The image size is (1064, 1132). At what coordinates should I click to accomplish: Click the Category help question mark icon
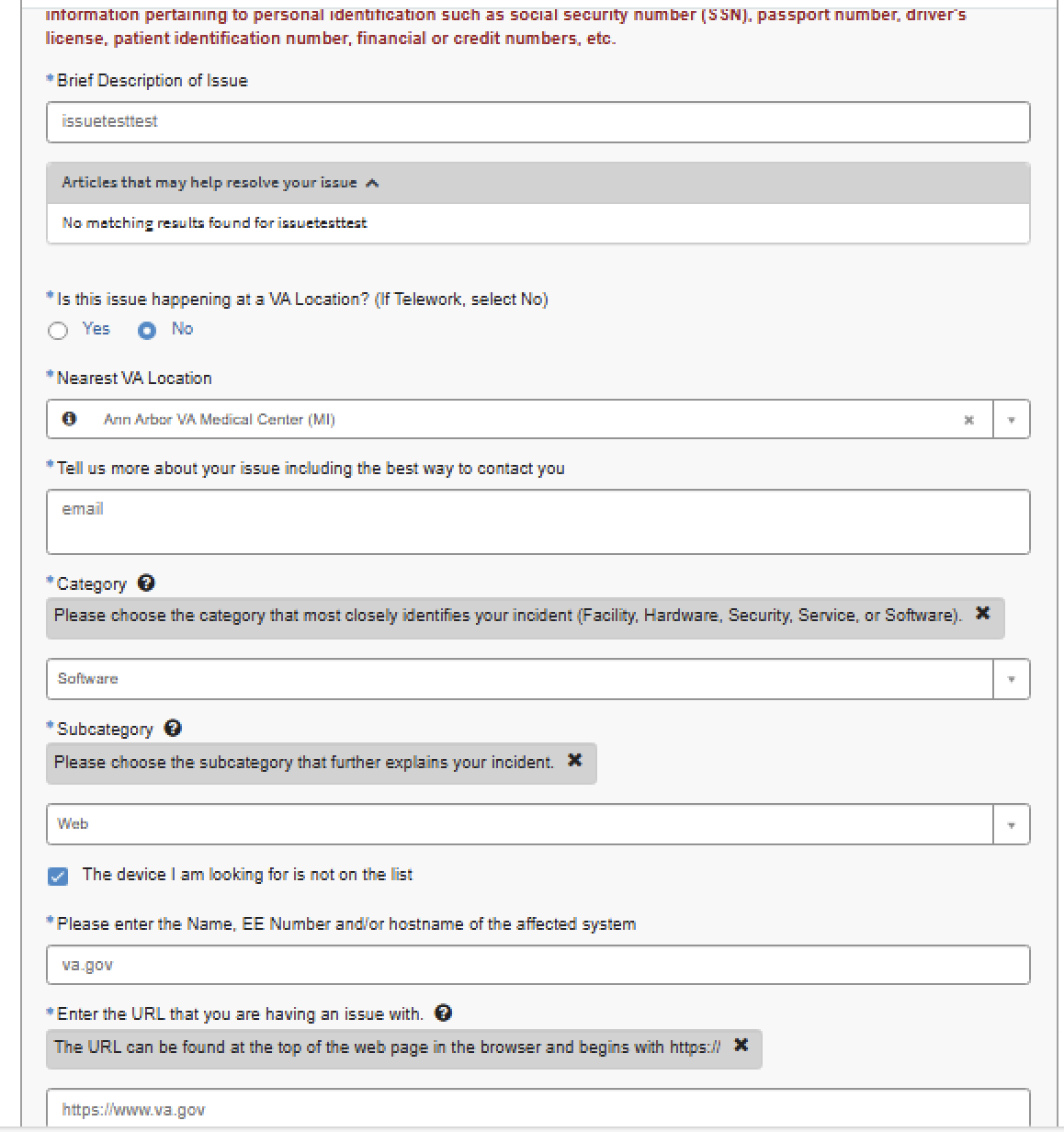[x=146, y=583]
